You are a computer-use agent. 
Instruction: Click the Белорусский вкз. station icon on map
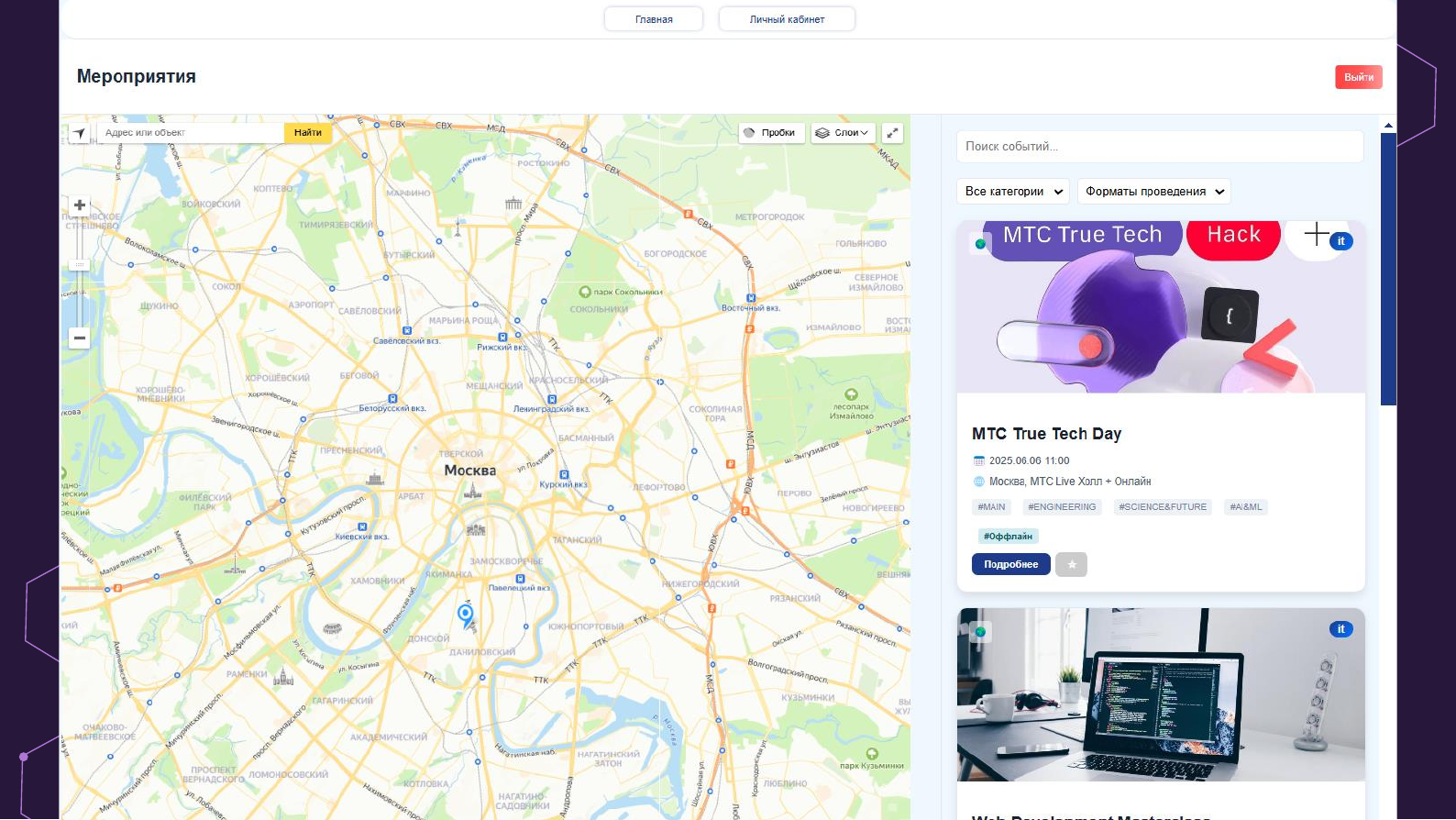click(x=392, y=399)
